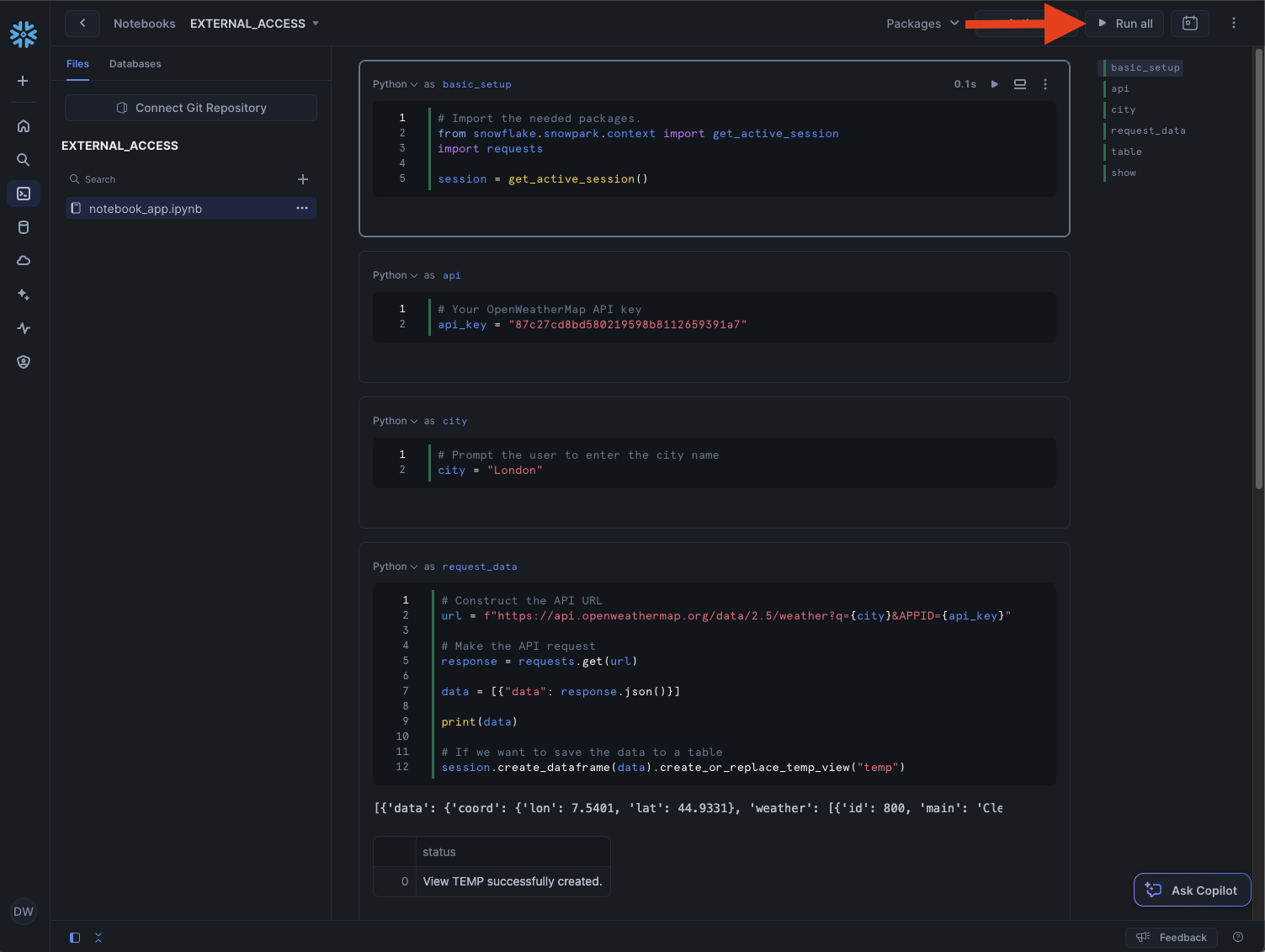
Task: Open the Packages dropdown
Action: pos(922,24)
